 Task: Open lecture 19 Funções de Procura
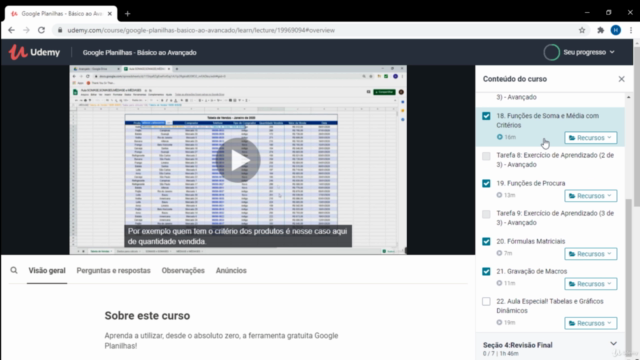point(531,183)
